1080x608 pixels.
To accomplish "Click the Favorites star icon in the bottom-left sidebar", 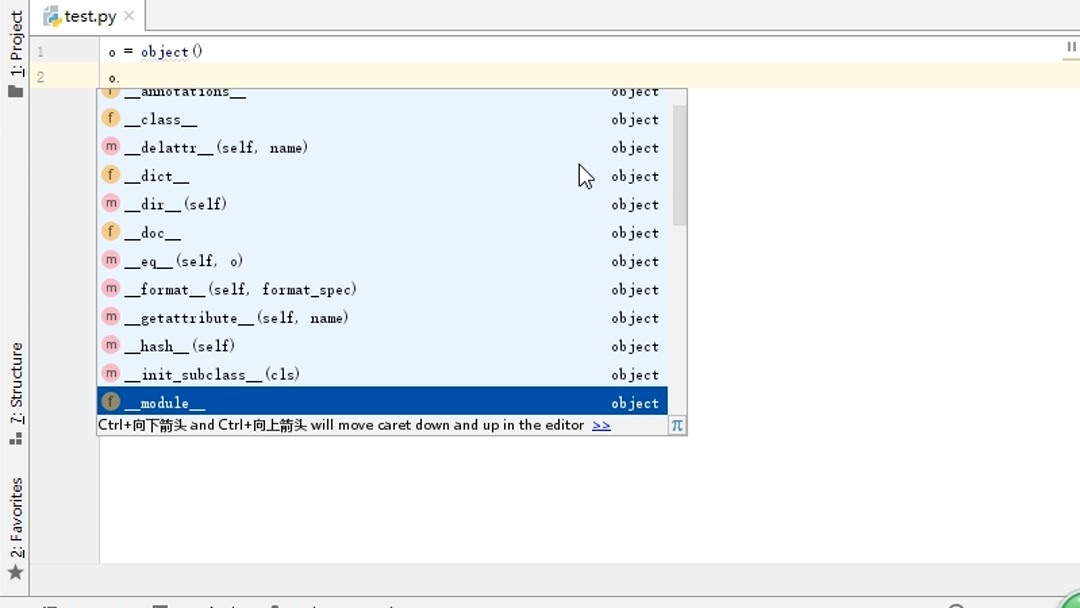I will pos(14,574).
